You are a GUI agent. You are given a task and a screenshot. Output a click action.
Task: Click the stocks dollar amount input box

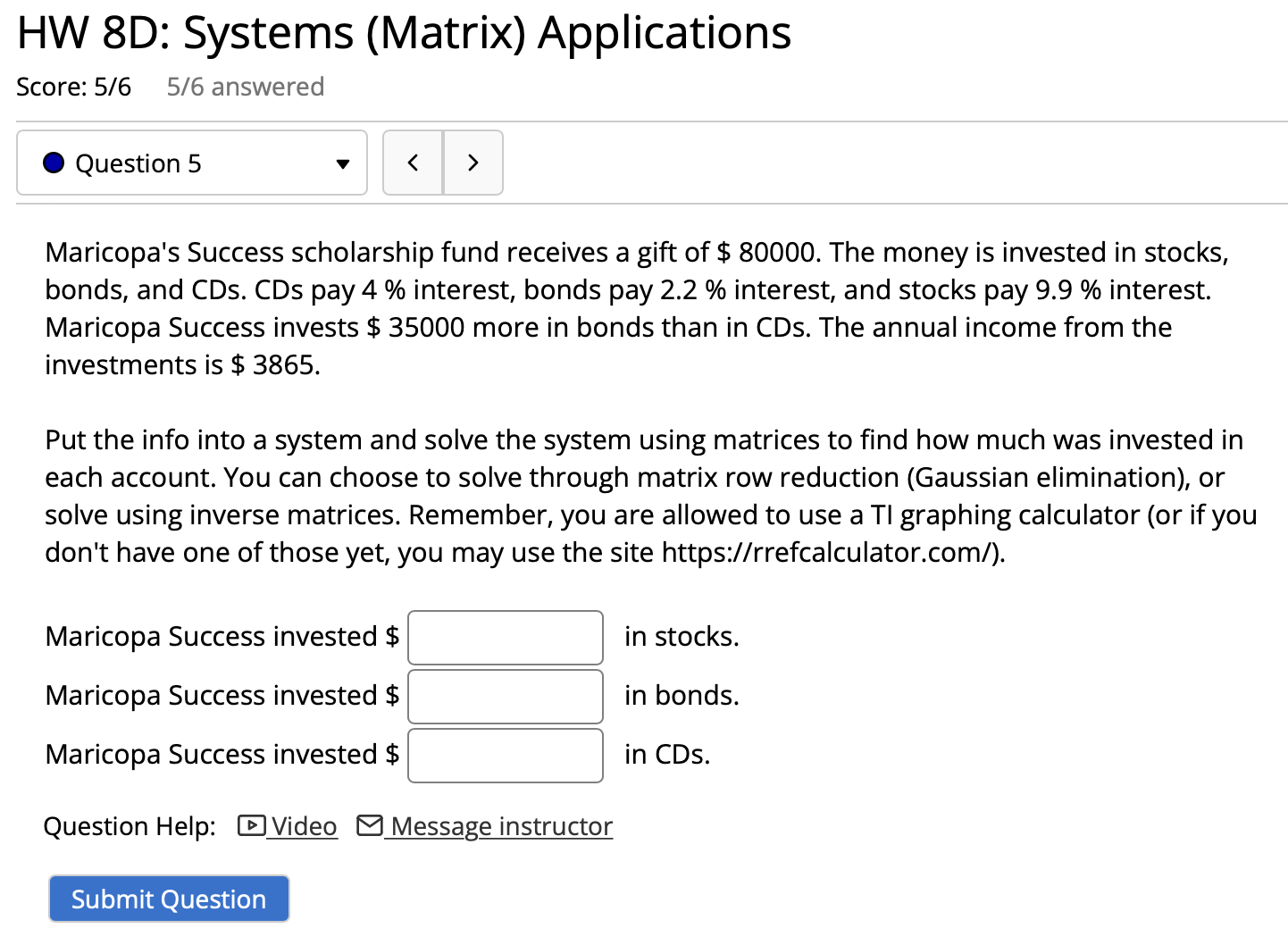click(505, 637)
